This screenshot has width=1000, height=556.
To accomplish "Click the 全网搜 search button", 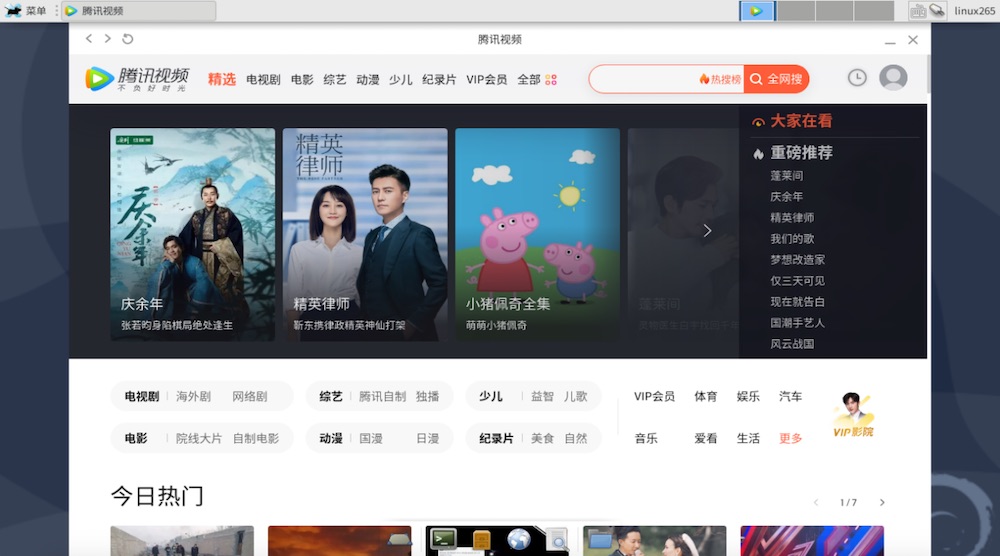I will [776, 79].
